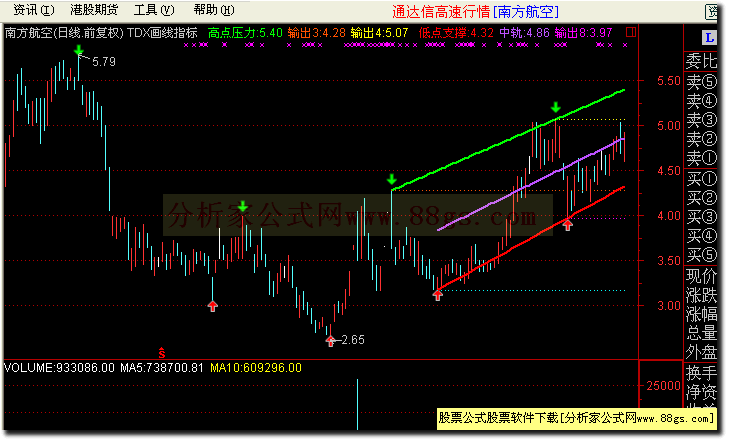Open the 资讯(I) menu
The image size is (729, 441).
pos(33,10)
